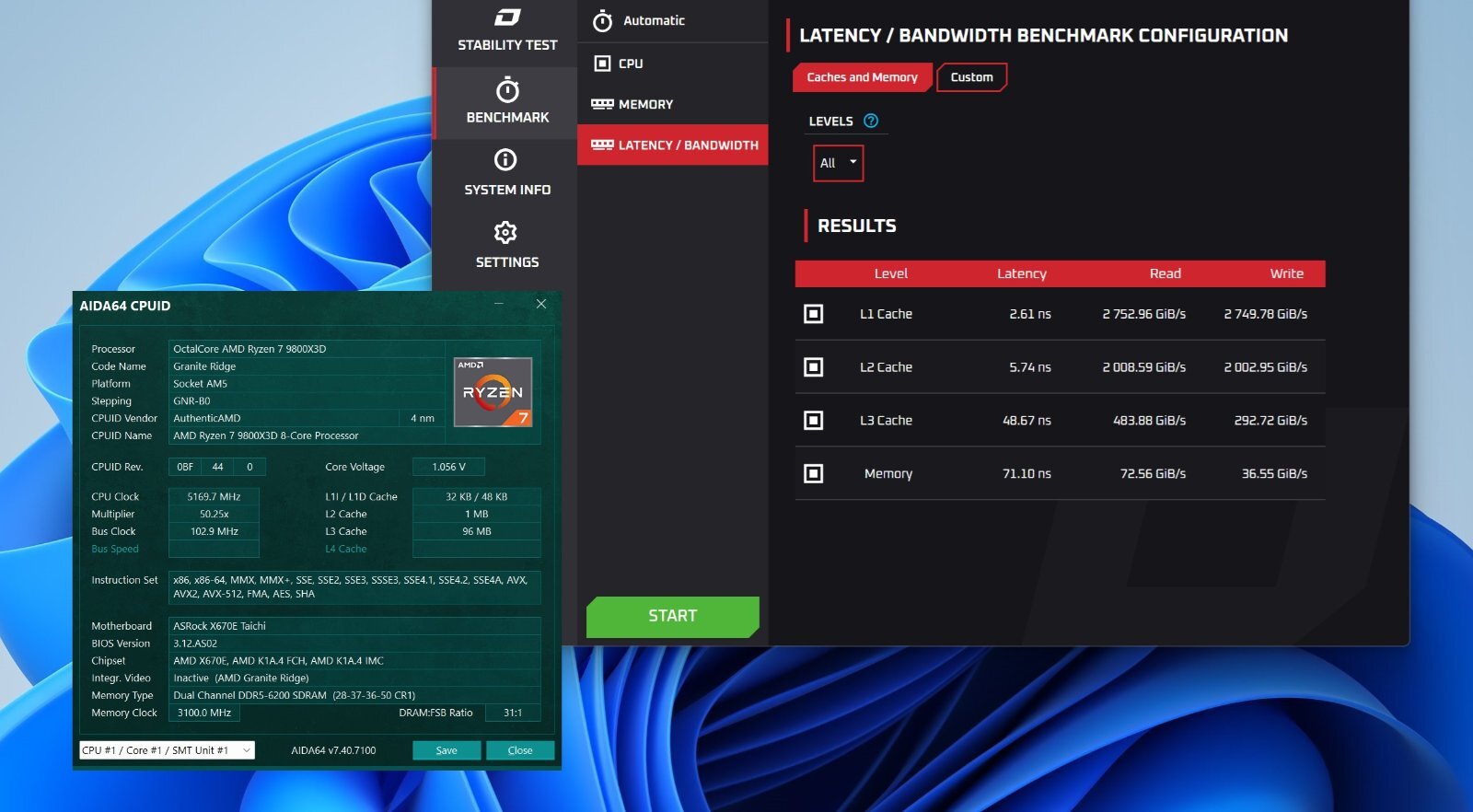Click the Multiplier value 50.25x
The width and height of the screenshot is (1473, 812).
(x=214, y=514)
